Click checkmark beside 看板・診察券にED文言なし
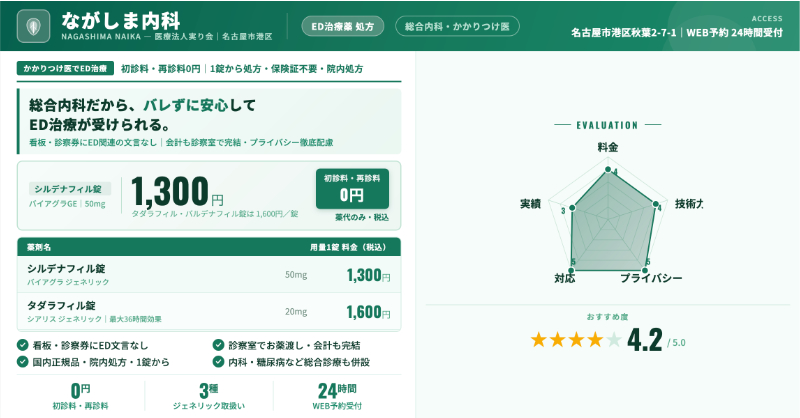This screenshot has width=800, height=418. point(23,345)
